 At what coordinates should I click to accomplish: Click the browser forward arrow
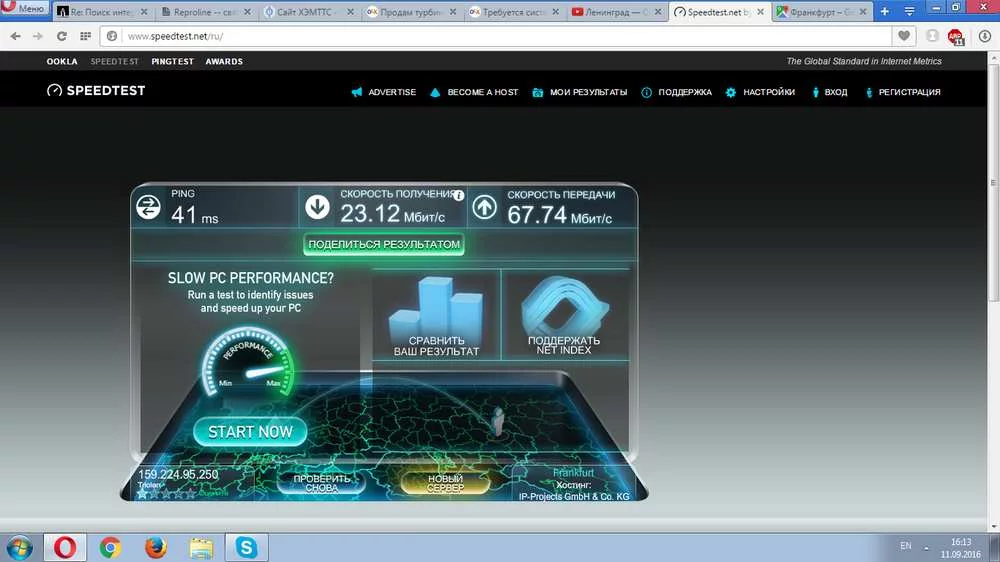pos(38,36)
